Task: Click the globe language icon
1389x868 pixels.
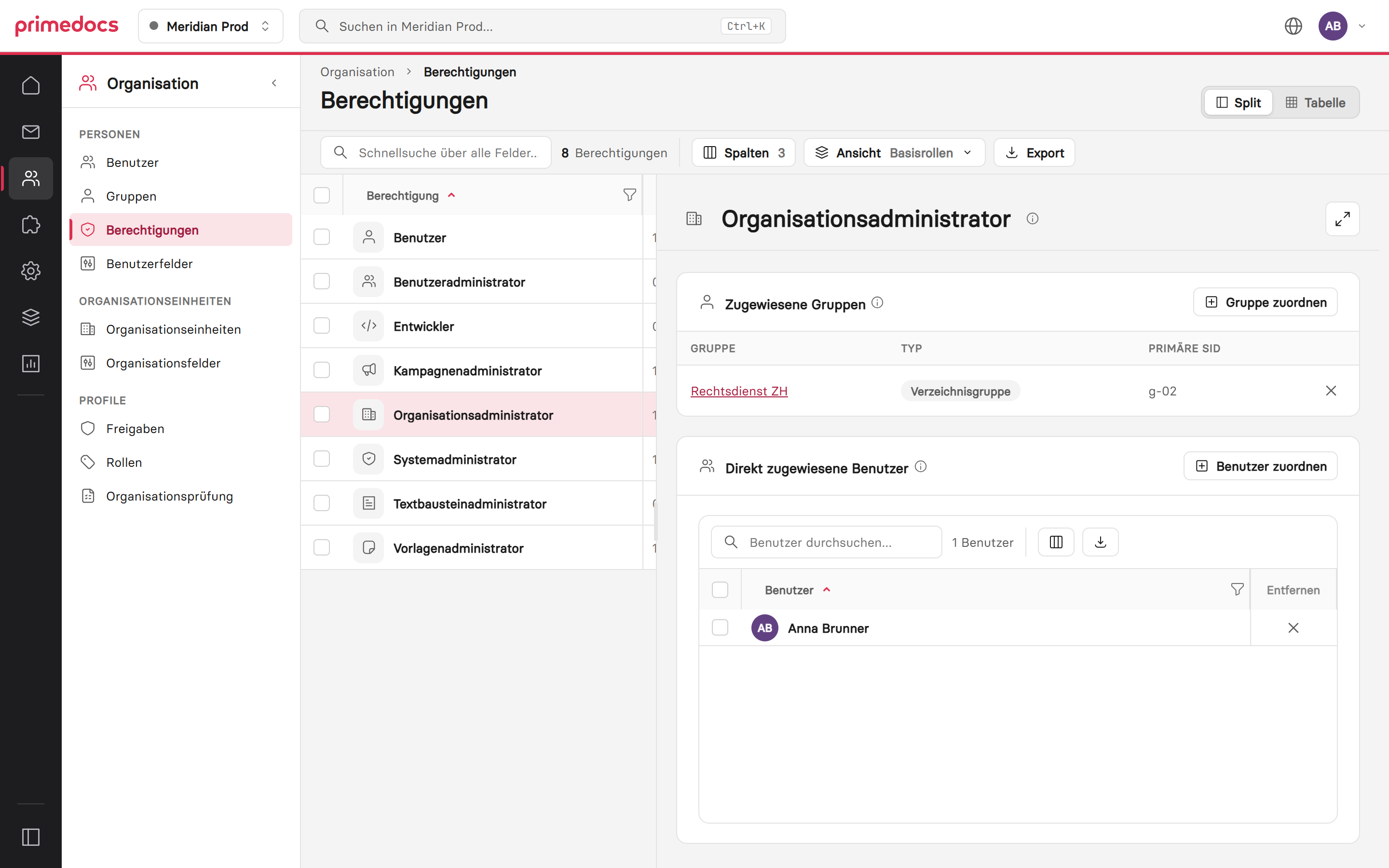Action: click(1293, 26)
